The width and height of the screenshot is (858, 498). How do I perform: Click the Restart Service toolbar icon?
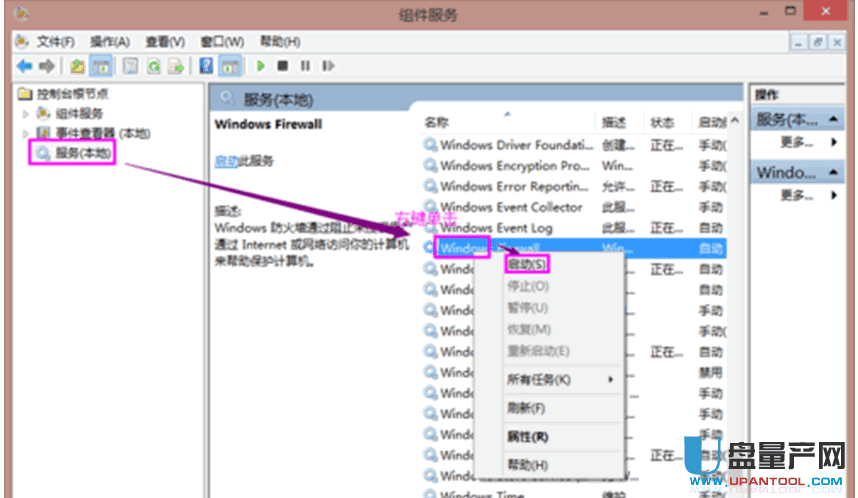pyautogui.click(x=326, y=66)
